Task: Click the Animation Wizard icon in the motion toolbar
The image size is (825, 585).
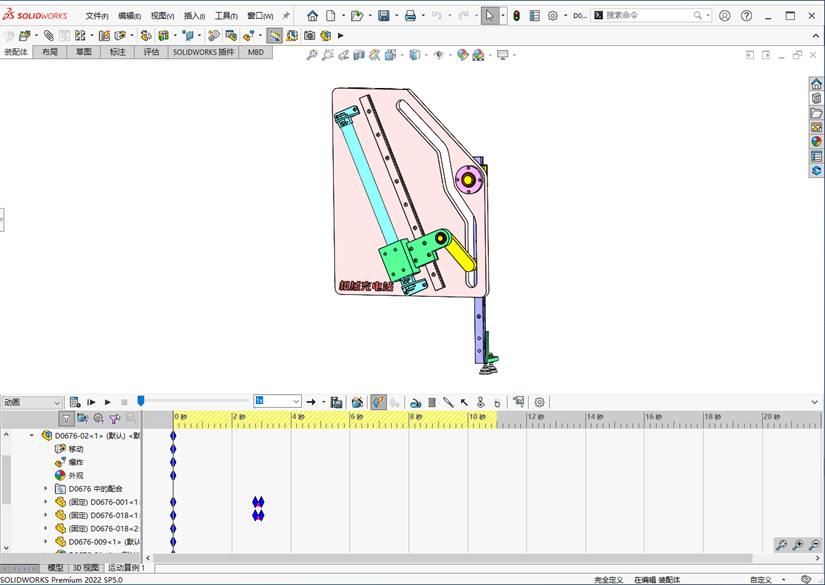Action: [x=357, y=402]
